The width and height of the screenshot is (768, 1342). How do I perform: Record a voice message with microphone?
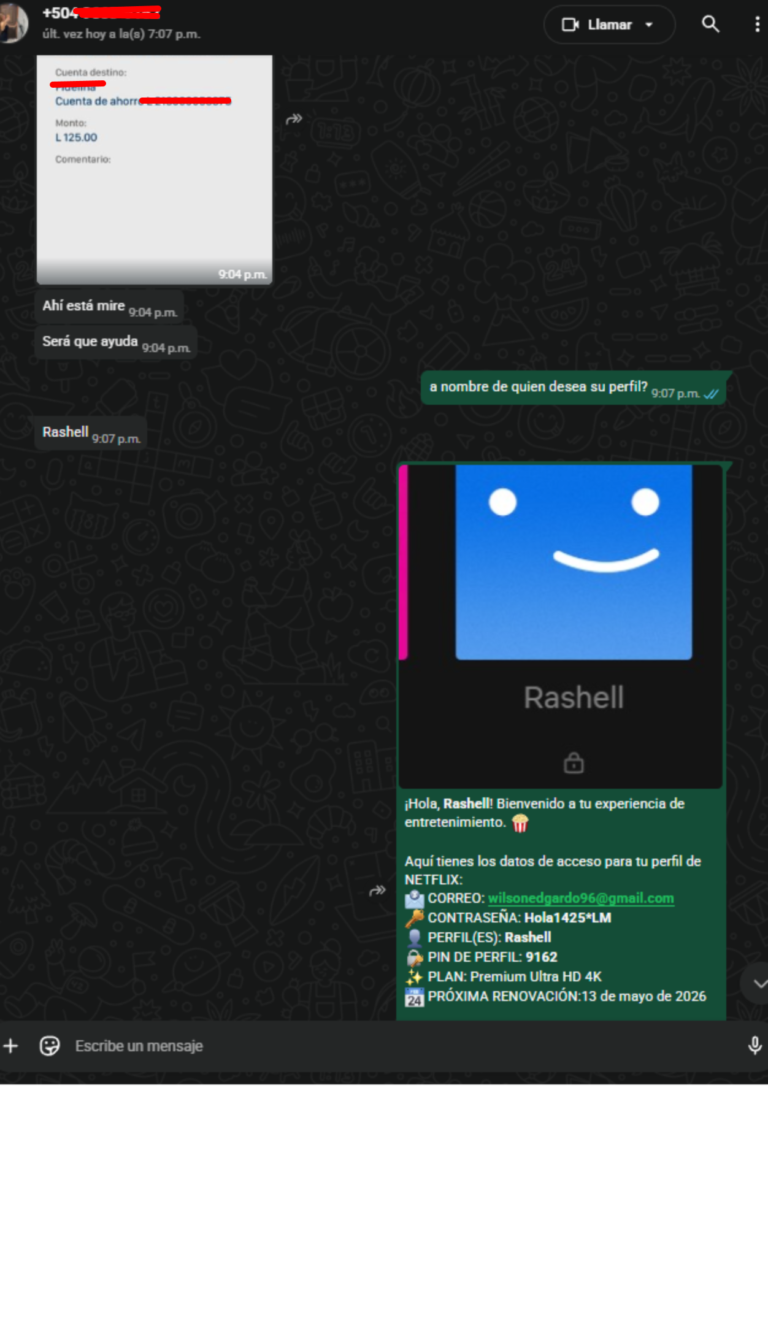(755, 1046)
